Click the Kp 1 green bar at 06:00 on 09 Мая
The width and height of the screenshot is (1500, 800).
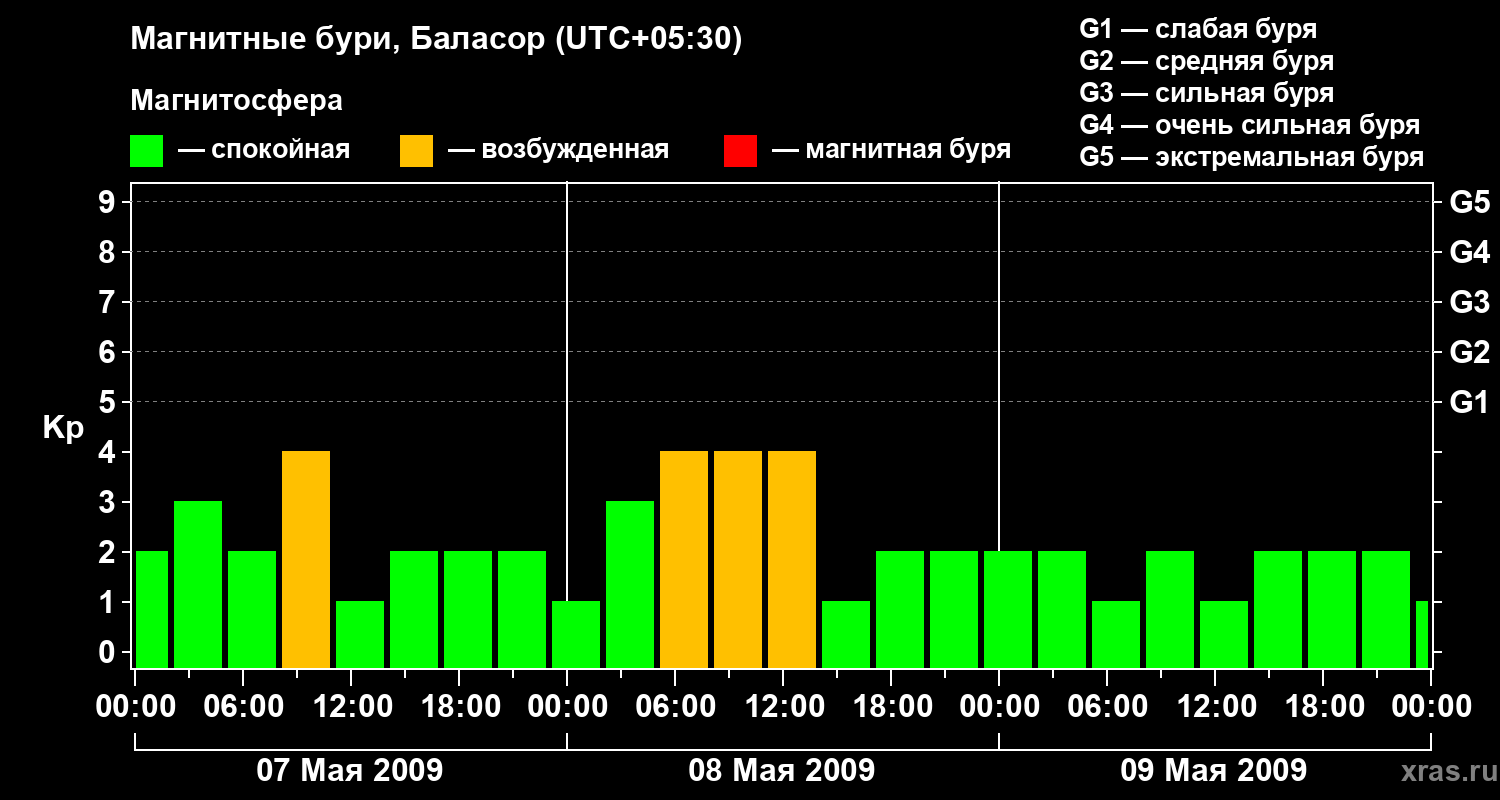1116,635
